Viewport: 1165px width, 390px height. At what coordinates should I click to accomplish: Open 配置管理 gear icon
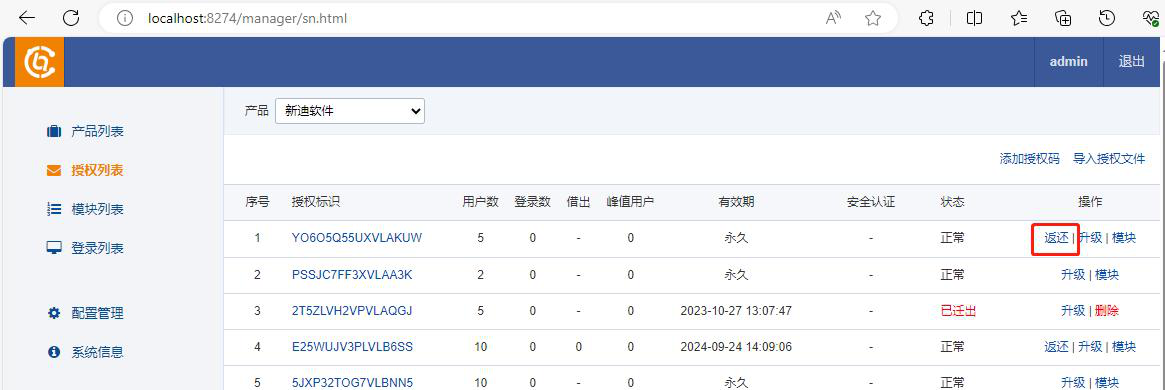coord(53,313)
